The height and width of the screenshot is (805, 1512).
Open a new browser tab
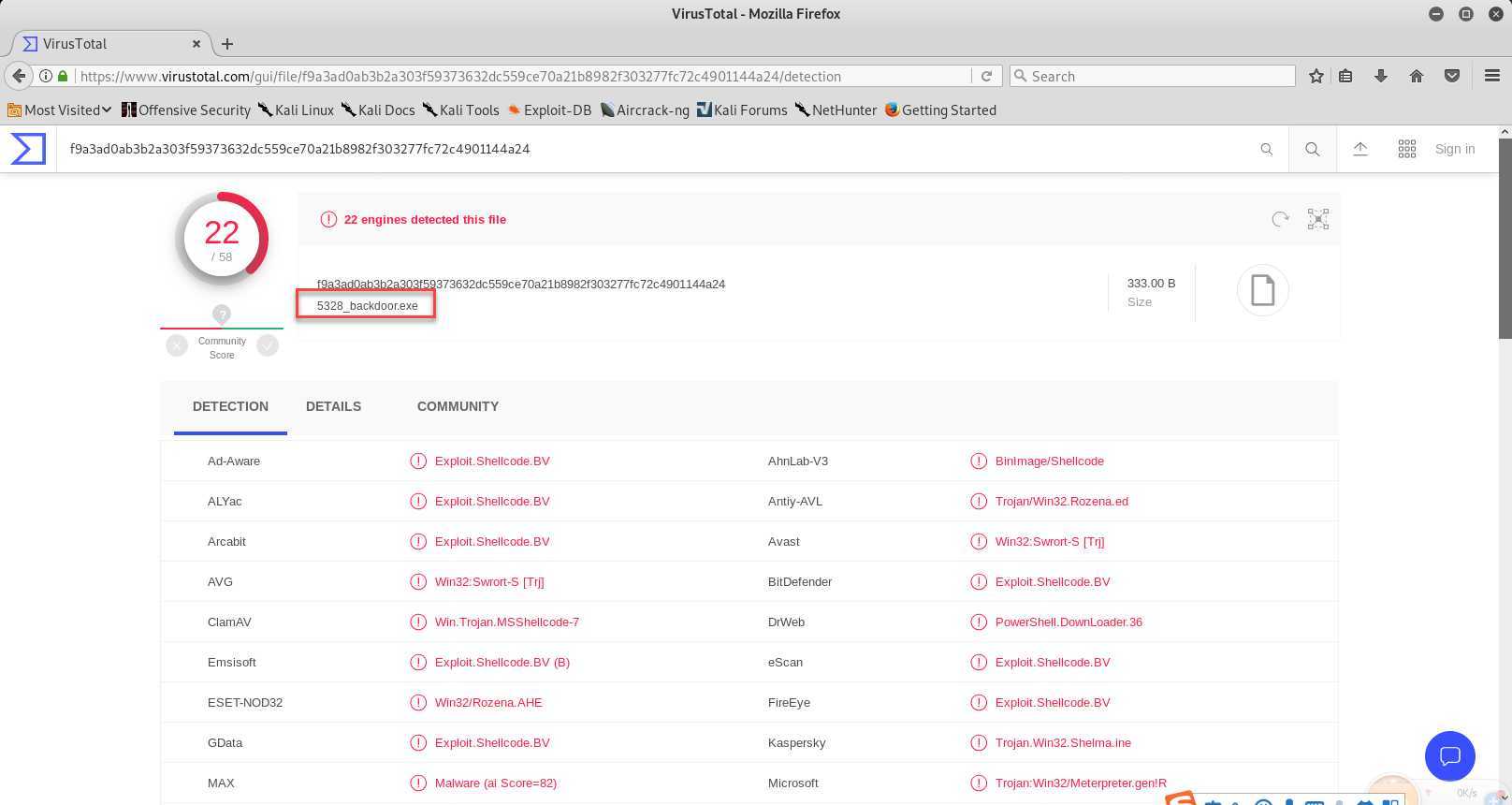[x=227, y=43]
